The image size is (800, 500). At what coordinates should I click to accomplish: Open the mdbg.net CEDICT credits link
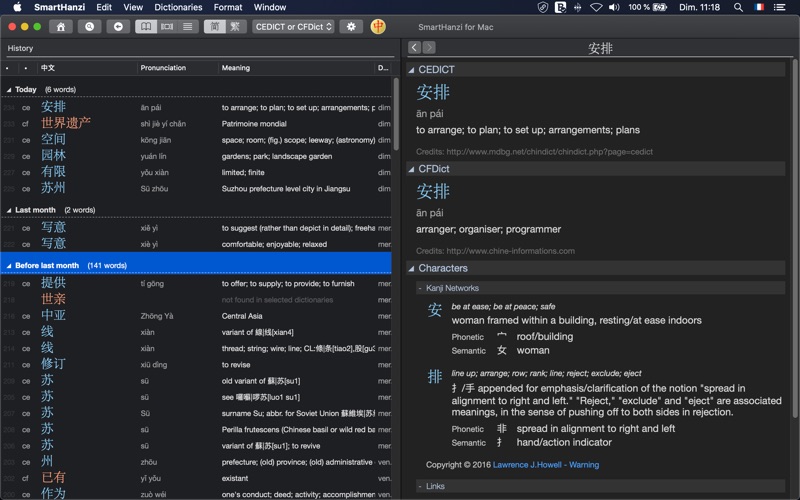[x=549, y=152]
